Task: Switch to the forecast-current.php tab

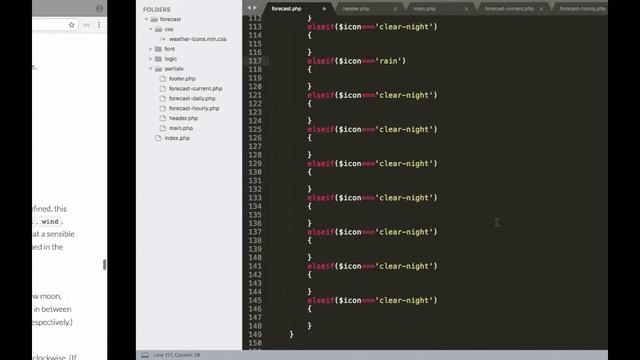Action: [509, 9]
